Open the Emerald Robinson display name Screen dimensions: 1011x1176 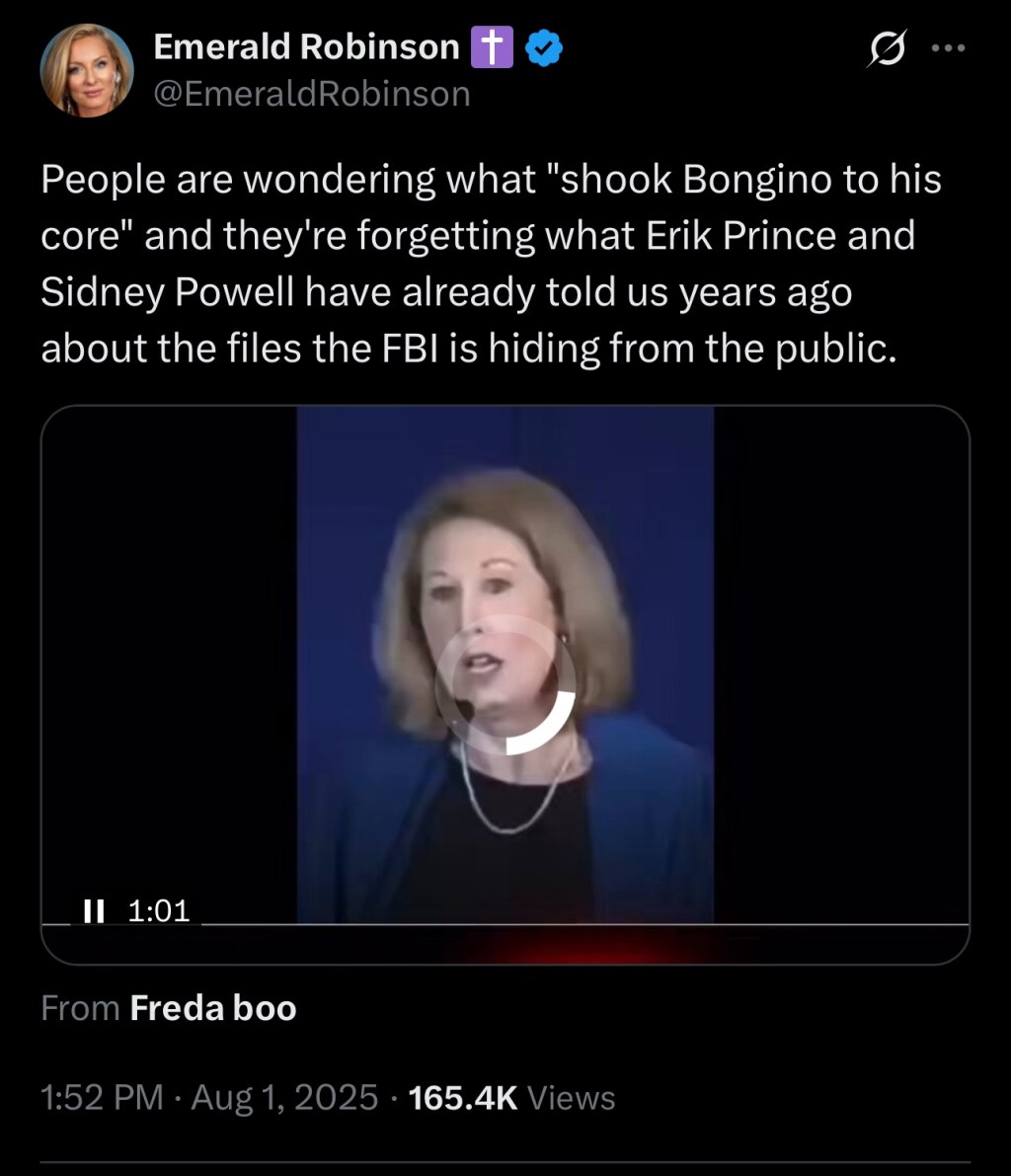click(306, 47)
